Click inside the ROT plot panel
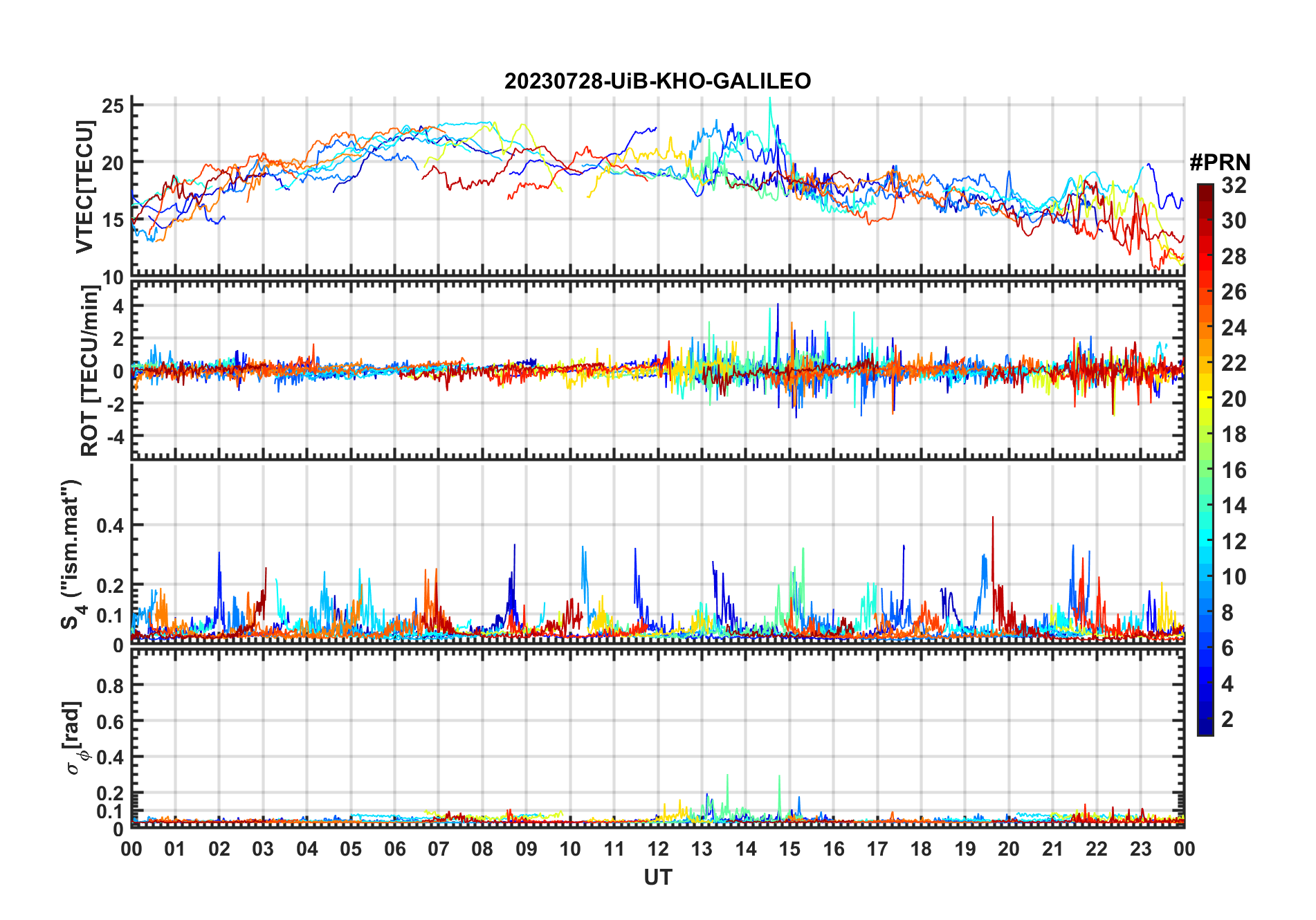The height and width of the screenshot is (920, 1316). [x=657, y=370]
